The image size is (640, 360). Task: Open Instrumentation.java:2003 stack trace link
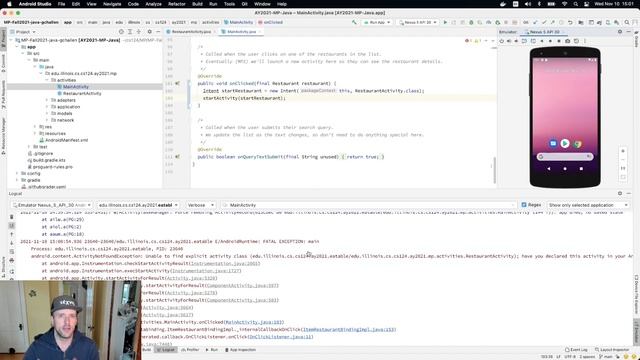click(225, 263)
